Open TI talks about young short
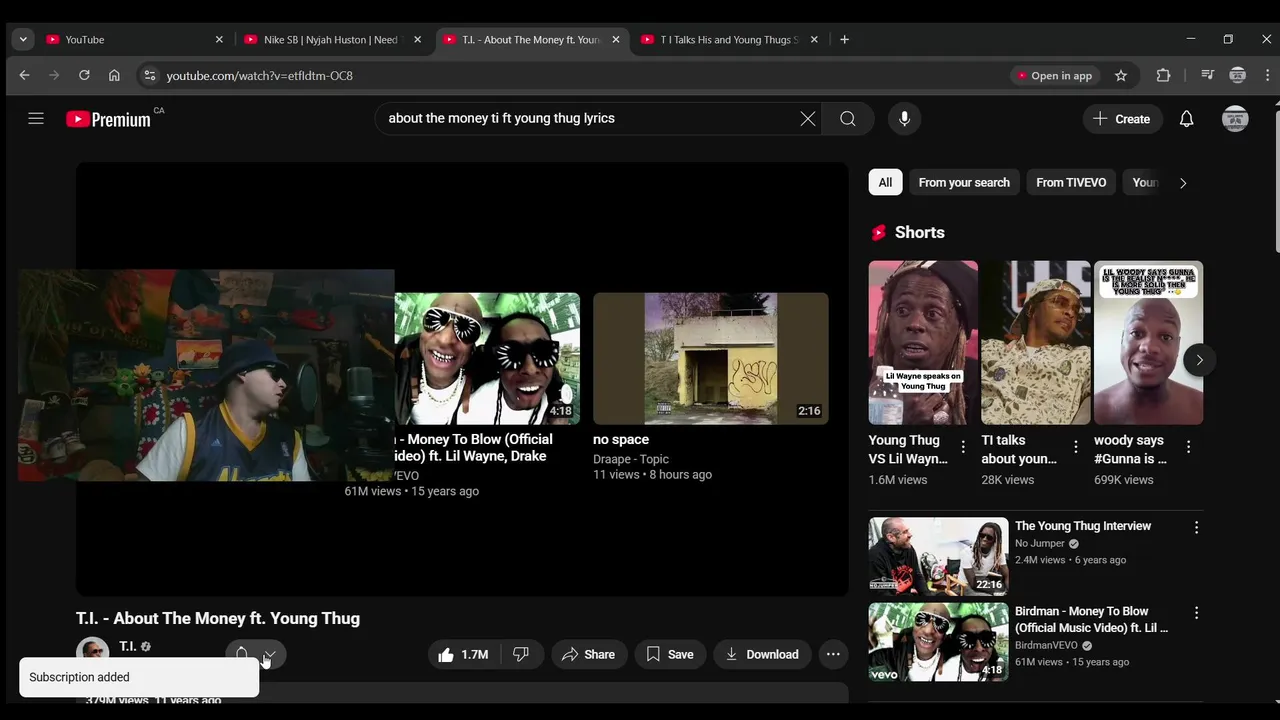The width and height of the screenshot is (1280, 720). [x=1036, y=343]
